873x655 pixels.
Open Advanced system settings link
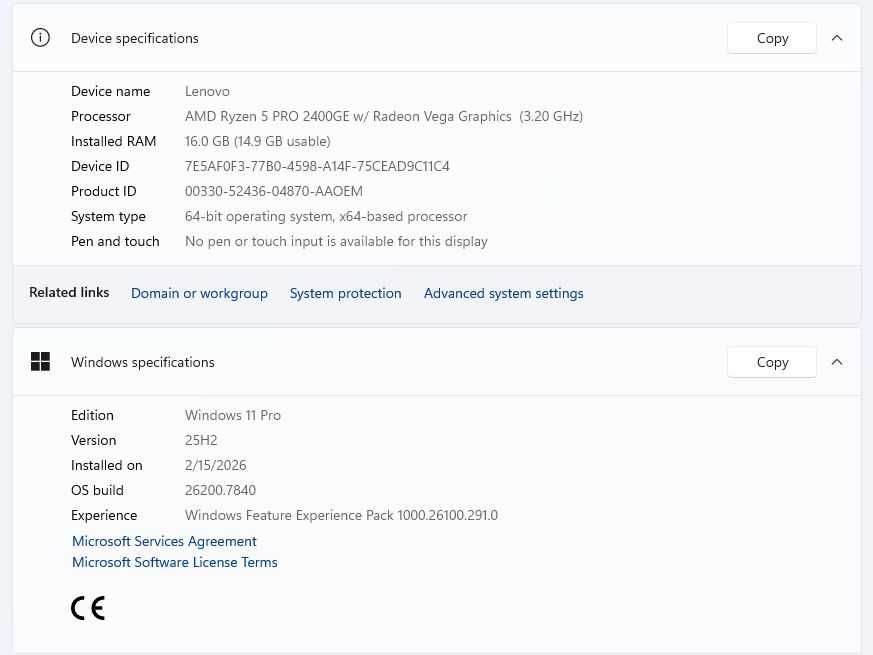(503, 293)
